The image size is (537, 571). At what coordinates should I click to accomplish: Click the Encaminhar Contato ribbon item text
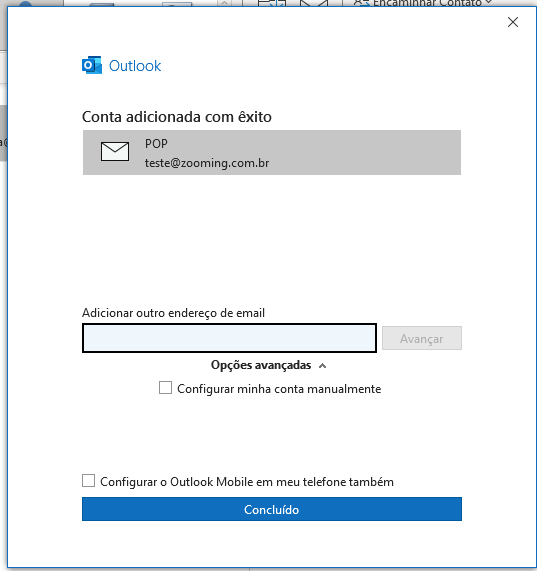coord(427,3)
